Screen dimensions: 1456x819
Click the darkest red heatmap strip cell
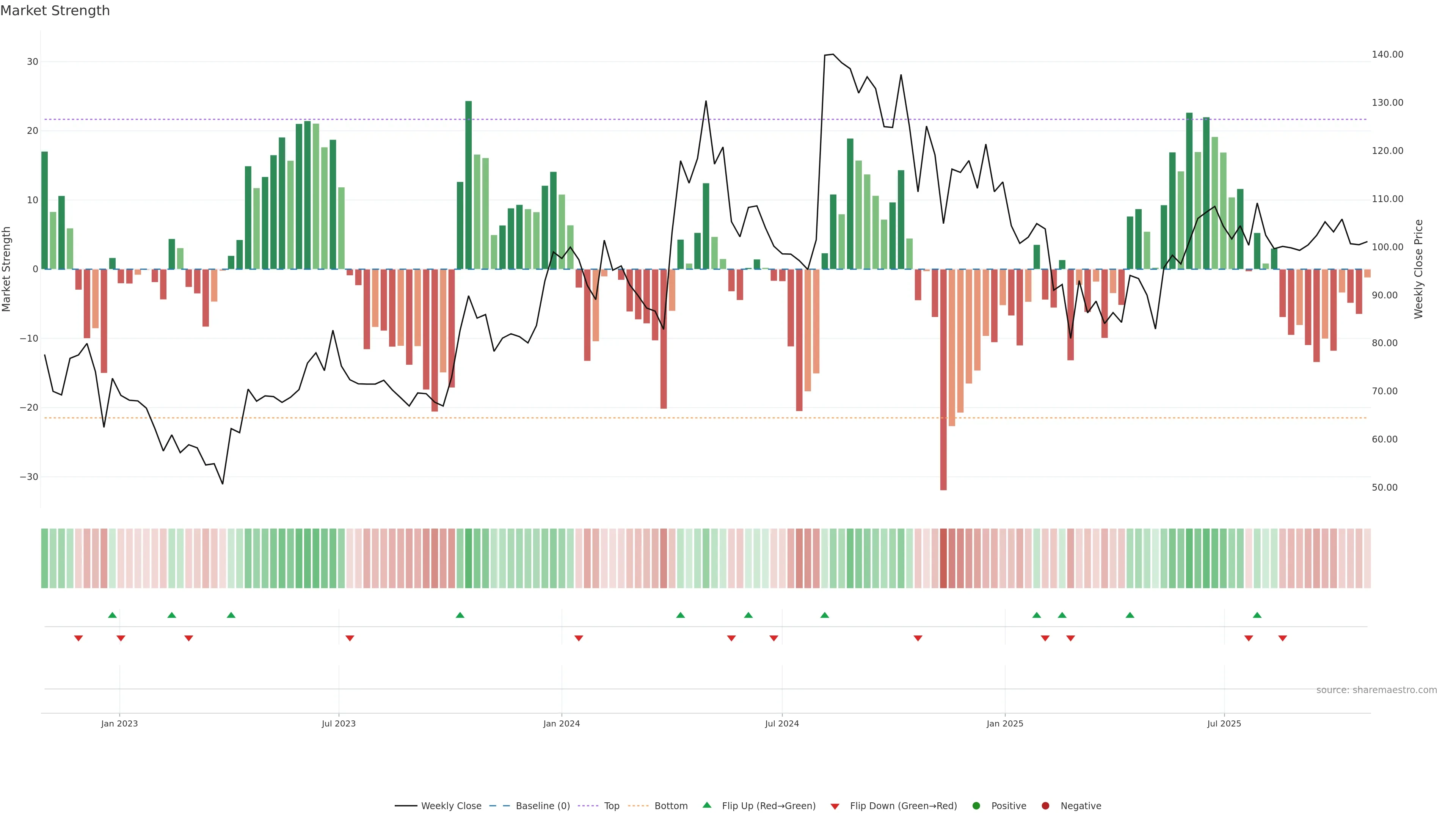point(943,559)
